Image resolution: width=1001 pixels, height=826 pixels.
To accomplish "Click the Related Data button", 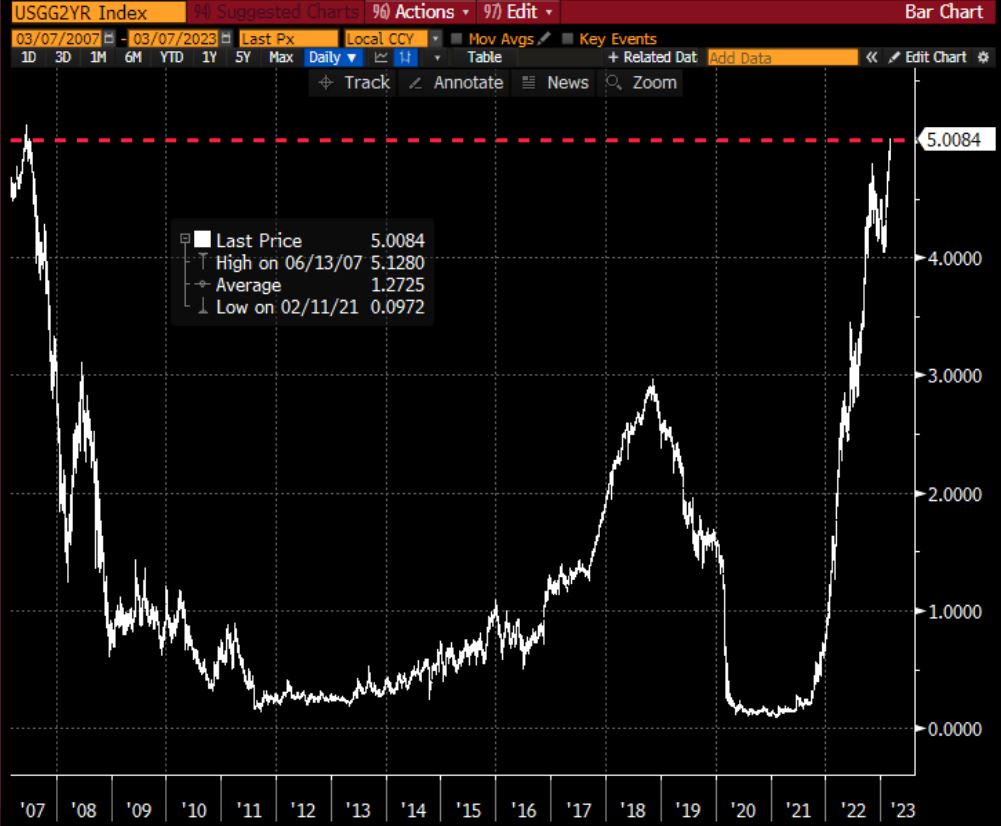I will [x=652, y=57].
